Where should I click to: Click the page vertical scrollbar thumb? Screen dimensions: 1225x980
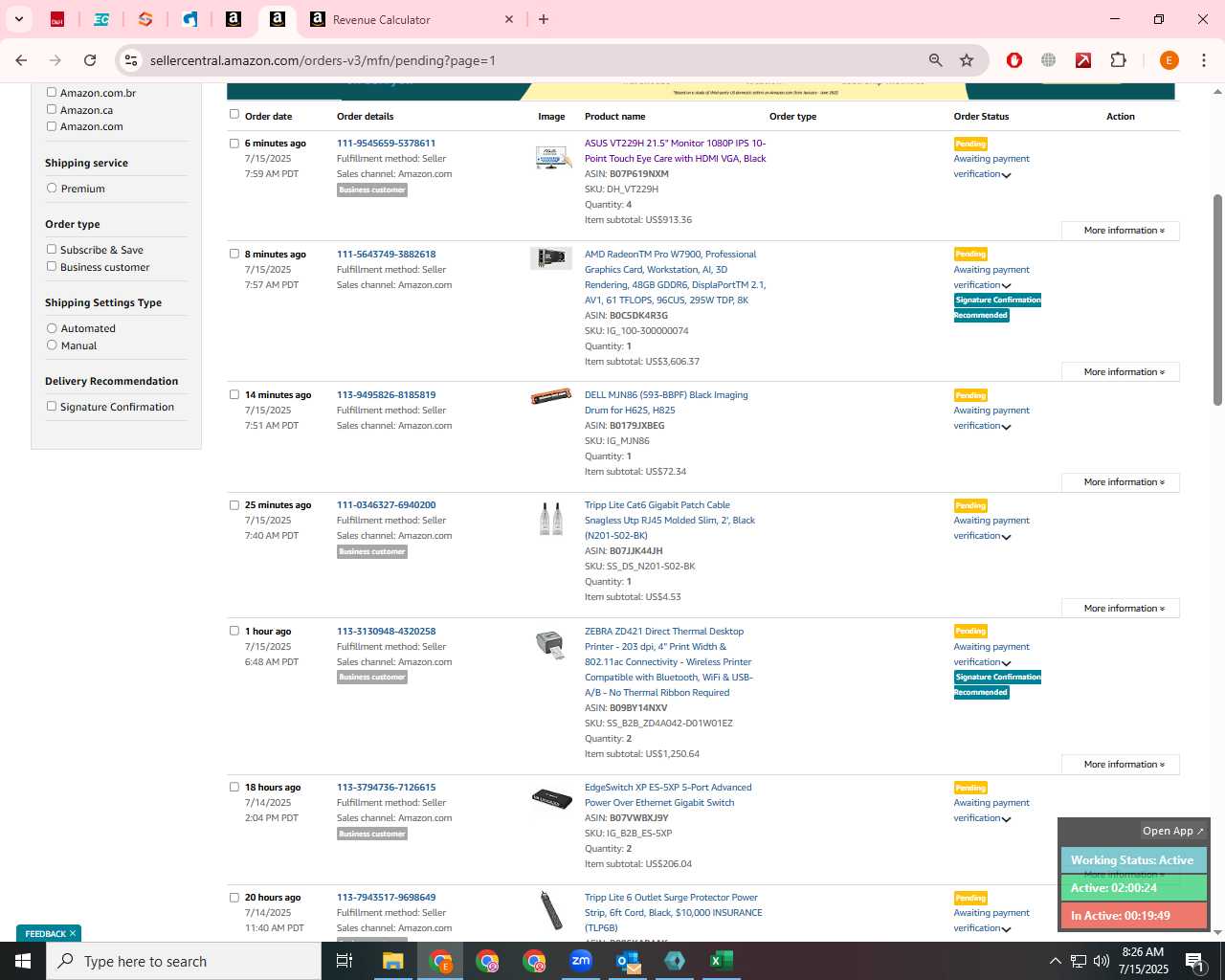tap(1217, 300)
